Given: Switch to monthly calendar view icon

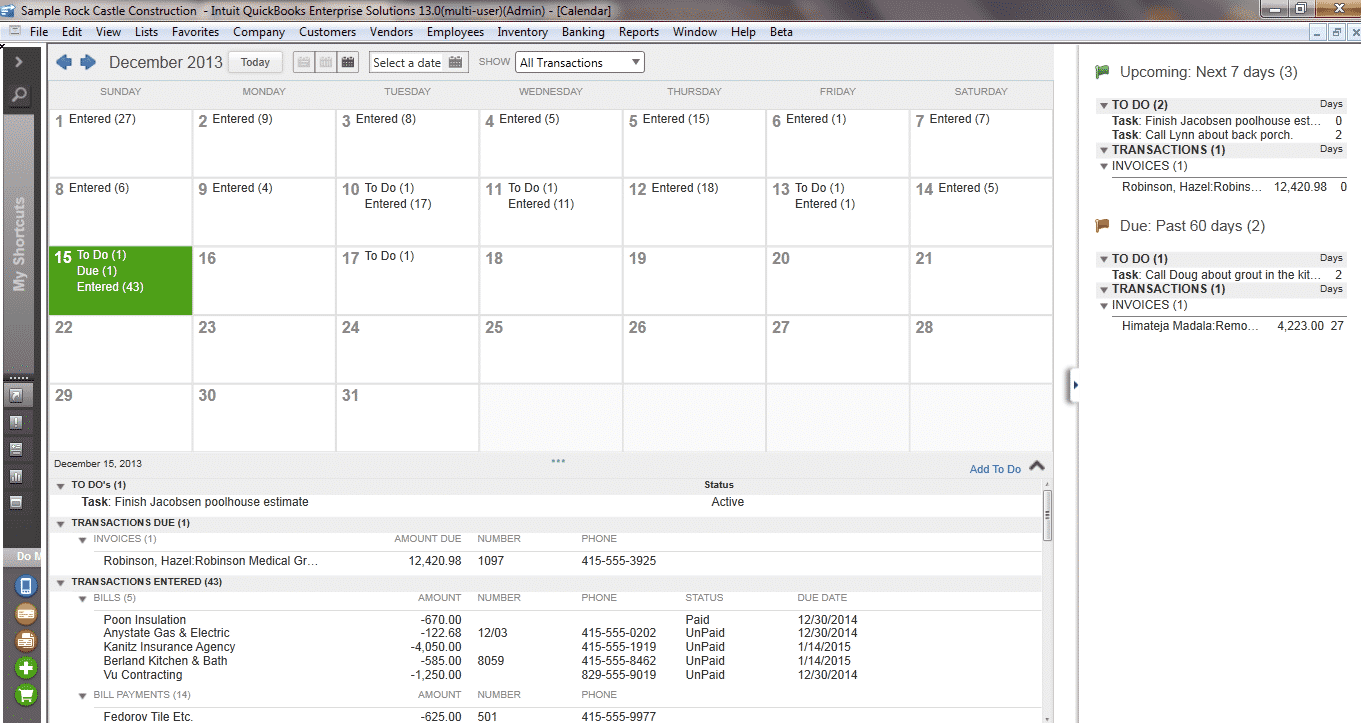Looking at the screenshot, I should click(348, 62).
